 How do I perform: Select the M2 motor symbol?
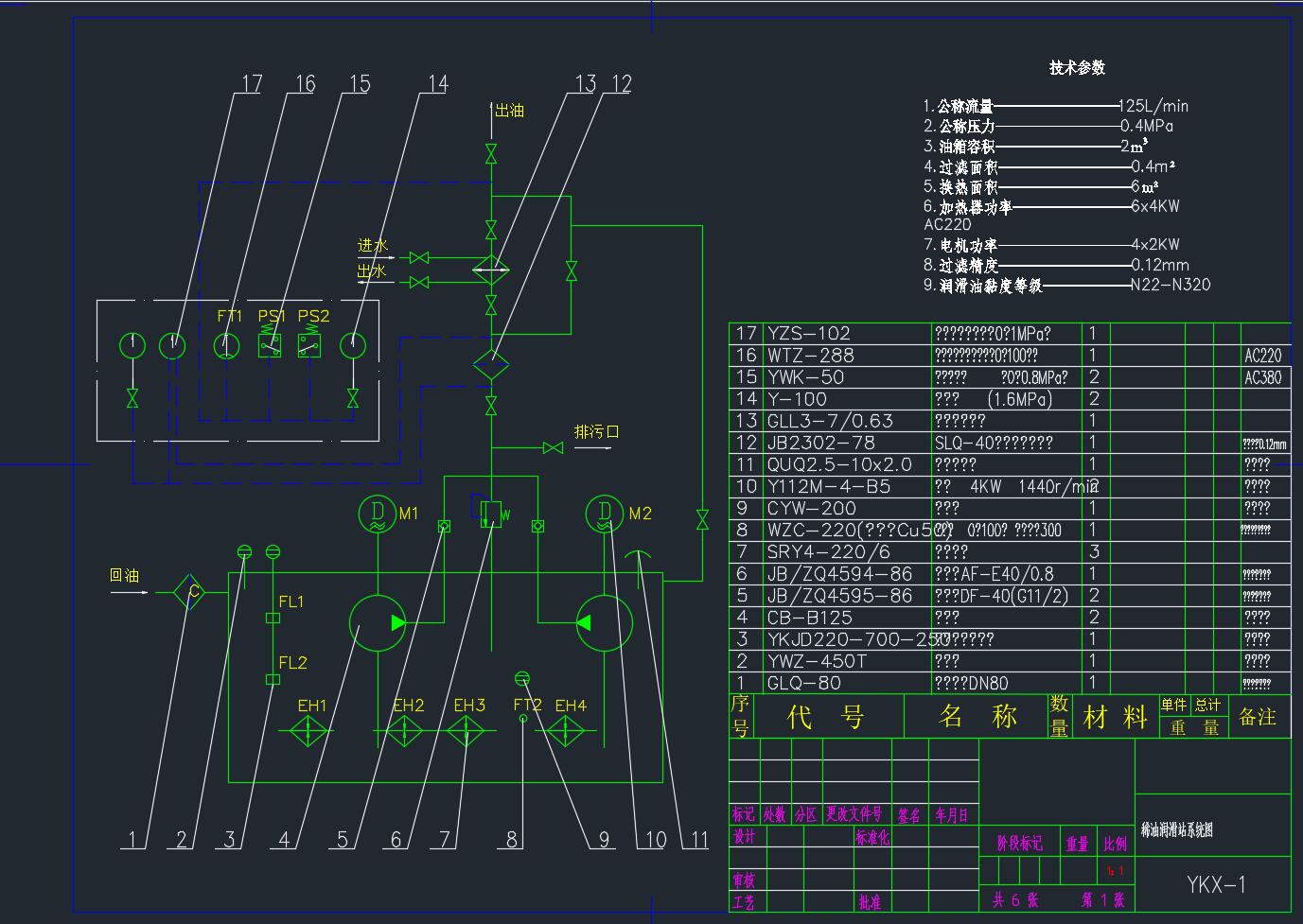click(x=603, y=514)
